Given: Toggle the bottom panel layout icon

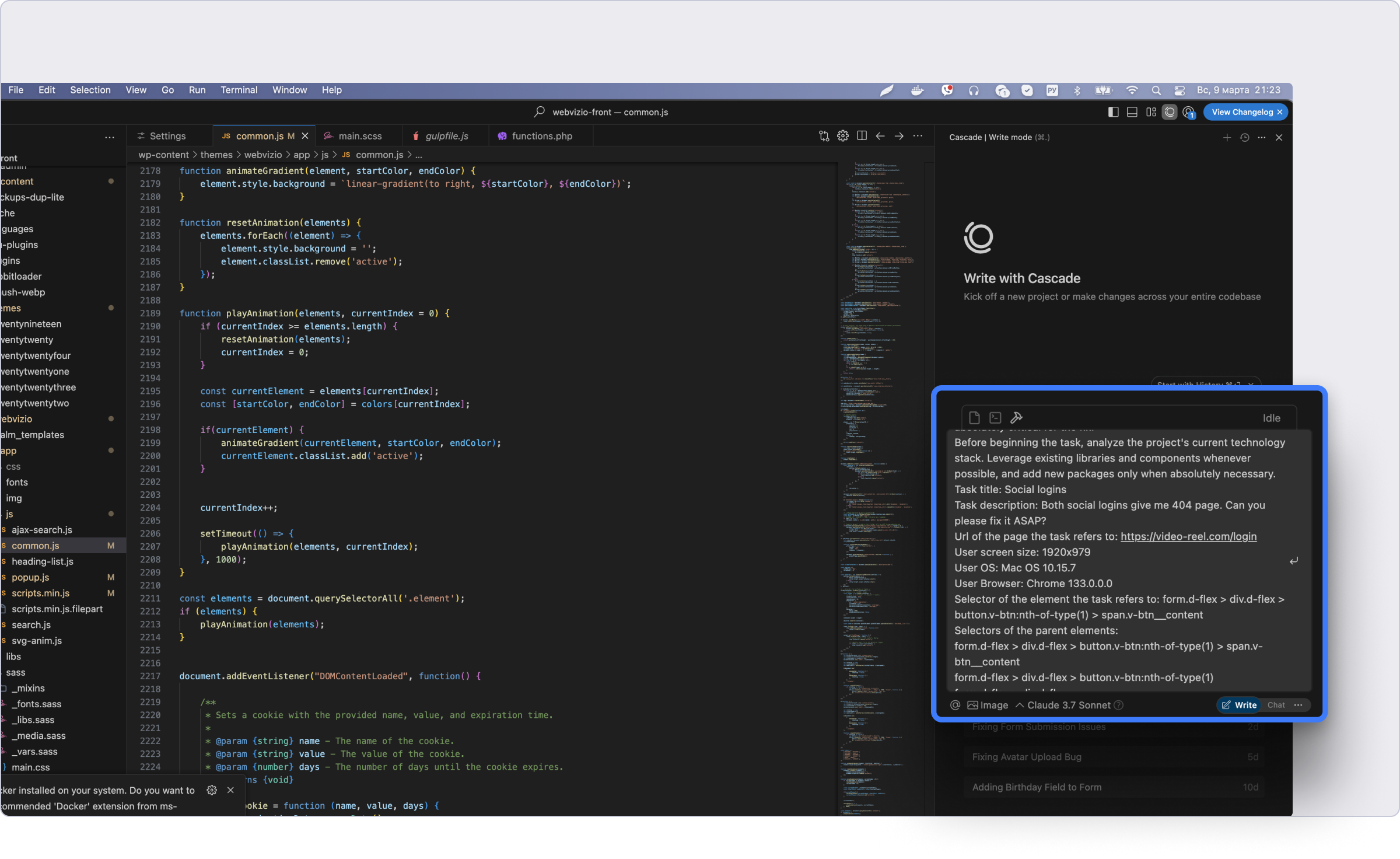Looking at the screenshot, I should [1132, 112].
